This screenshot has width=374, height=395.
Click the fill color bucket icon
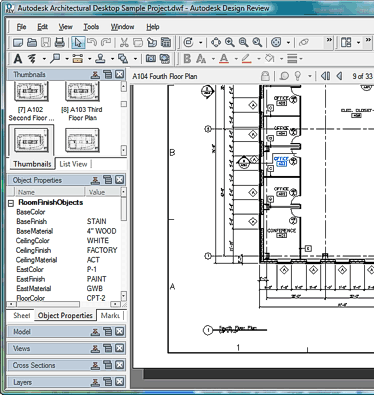[x=270, y=59]
